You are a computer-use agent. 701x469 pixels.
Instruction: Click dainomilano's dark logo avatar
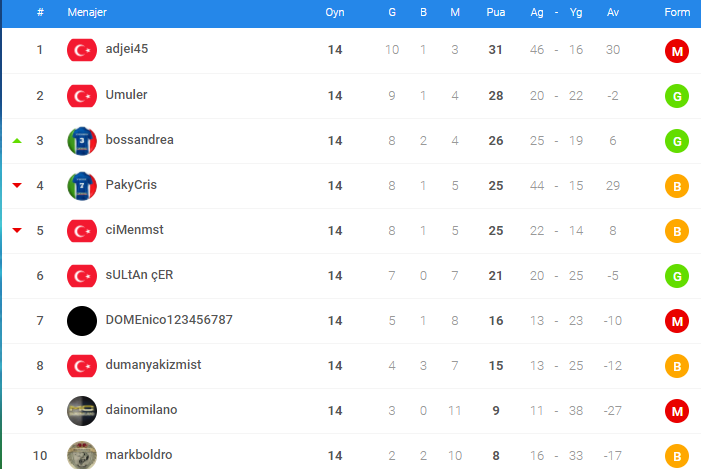click(x=82, y=411)
